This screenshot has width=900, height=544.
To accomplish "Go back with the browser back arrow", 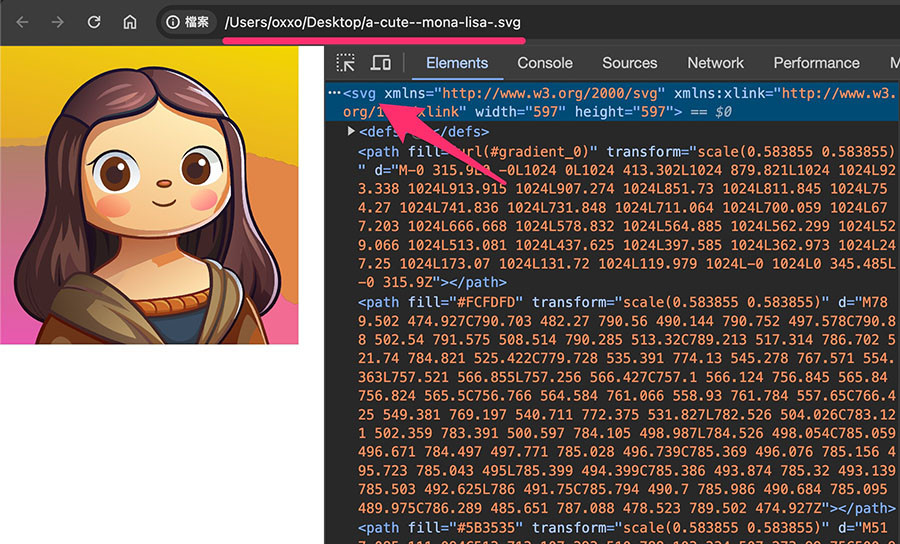I will (22, 22).
